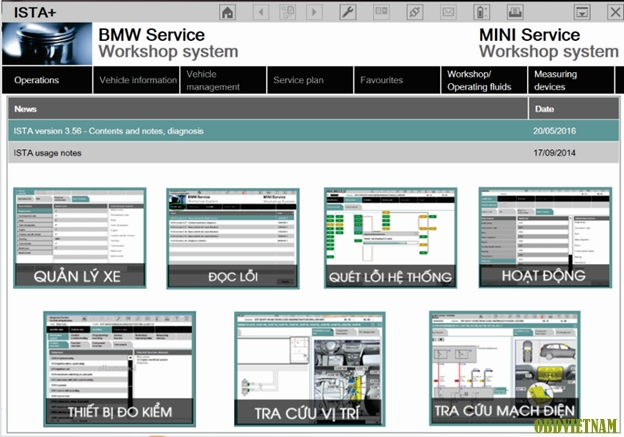Open the process overview documents icon
The image size is (624, 437).
click(x=287, y=12)
